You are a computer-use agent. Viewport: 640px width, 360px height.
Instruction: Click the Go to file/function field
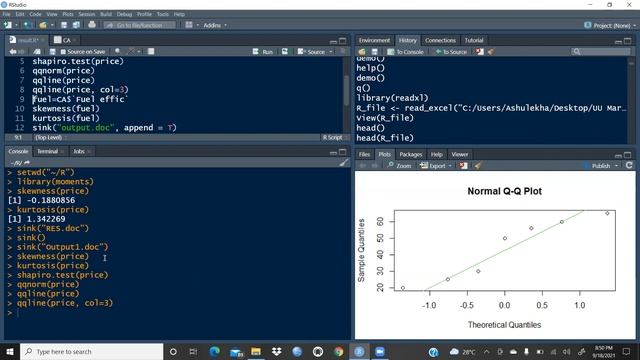tap(139, 25)
